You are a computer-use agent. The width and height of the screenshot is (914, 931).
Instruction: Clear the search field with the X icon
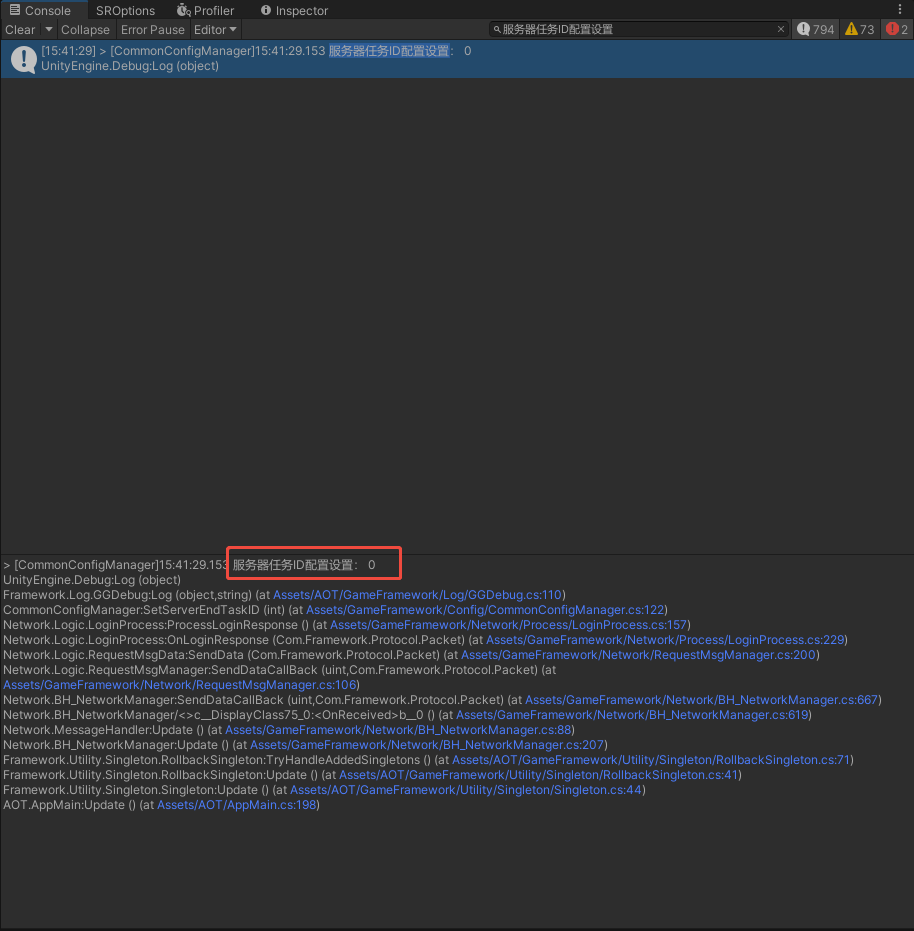[781, 30]
